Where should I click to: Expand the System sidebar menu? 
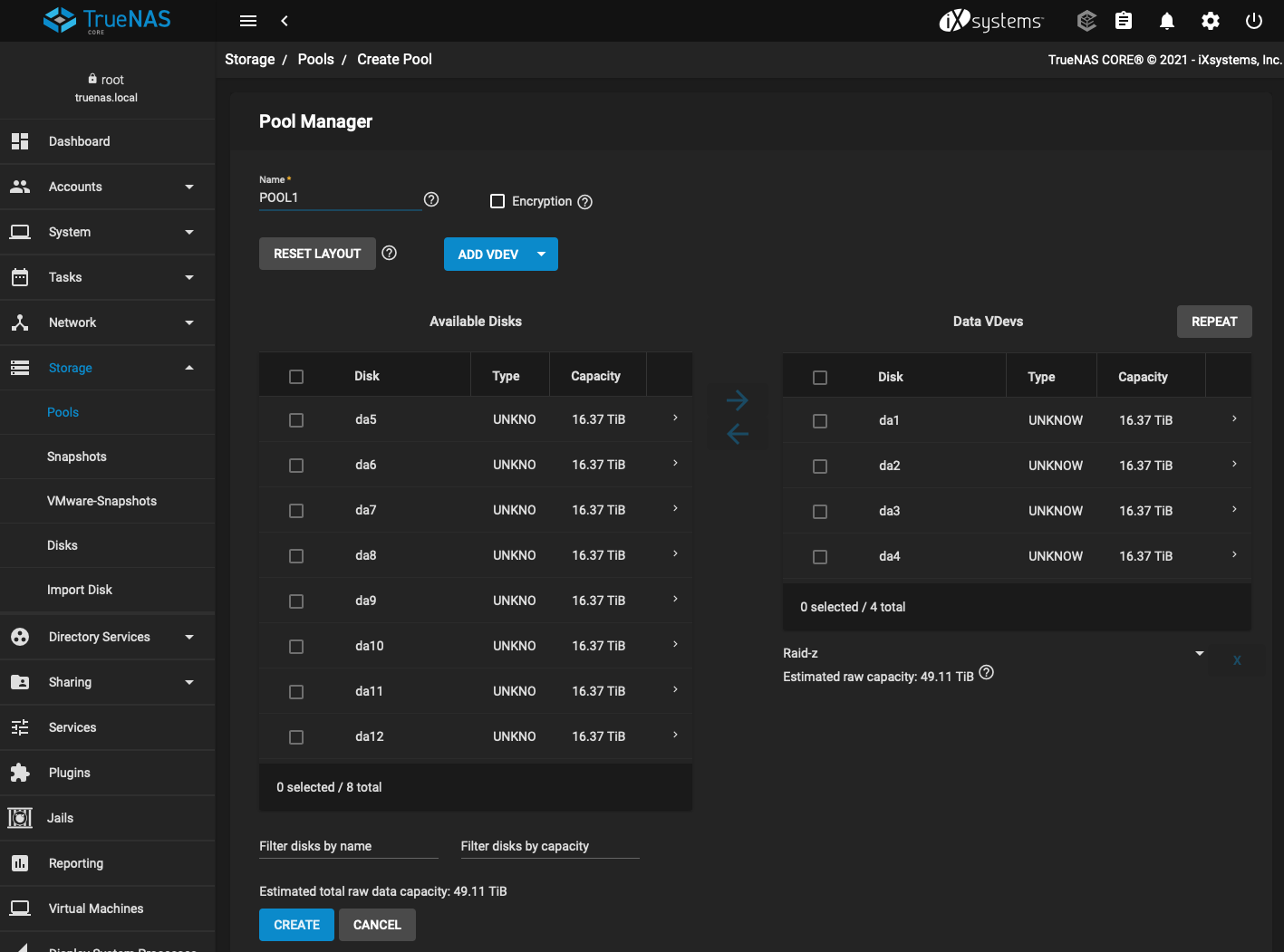click(x=107, y=232)
